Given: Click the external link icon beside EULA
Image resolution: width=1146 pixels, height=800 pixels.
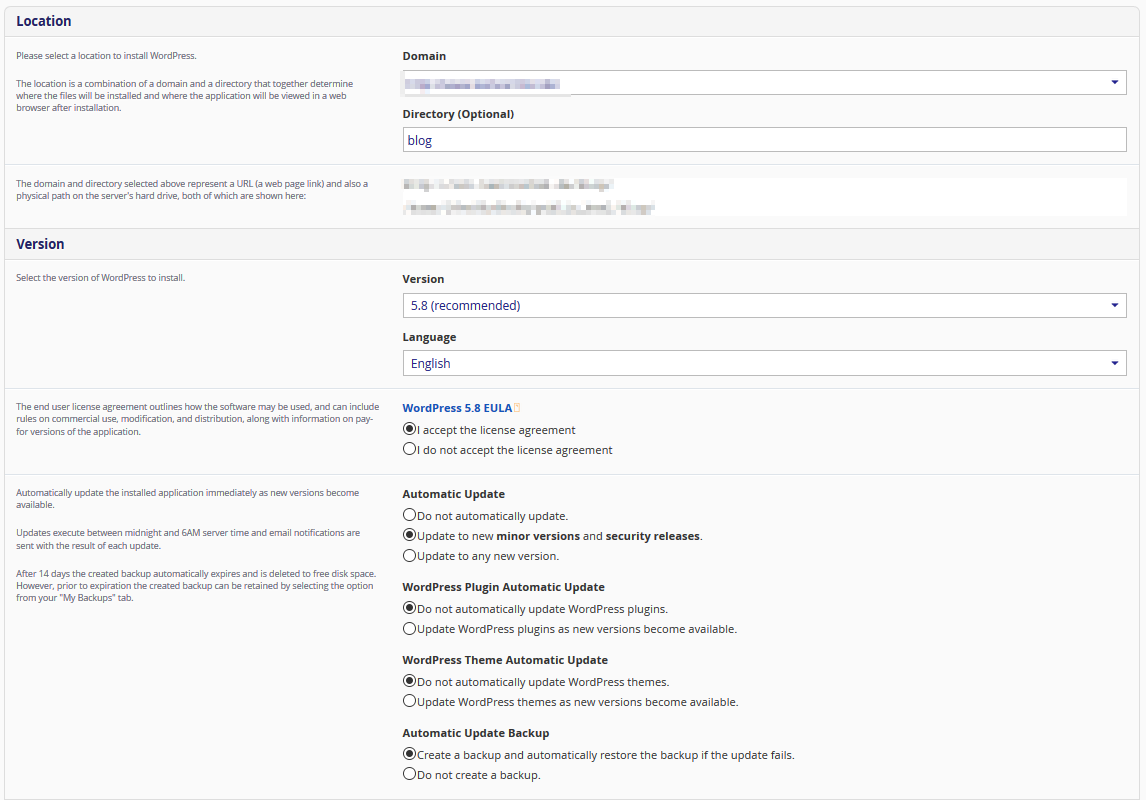Looking at the screenshot, I should pyautogui.click(x=517, y=408).
